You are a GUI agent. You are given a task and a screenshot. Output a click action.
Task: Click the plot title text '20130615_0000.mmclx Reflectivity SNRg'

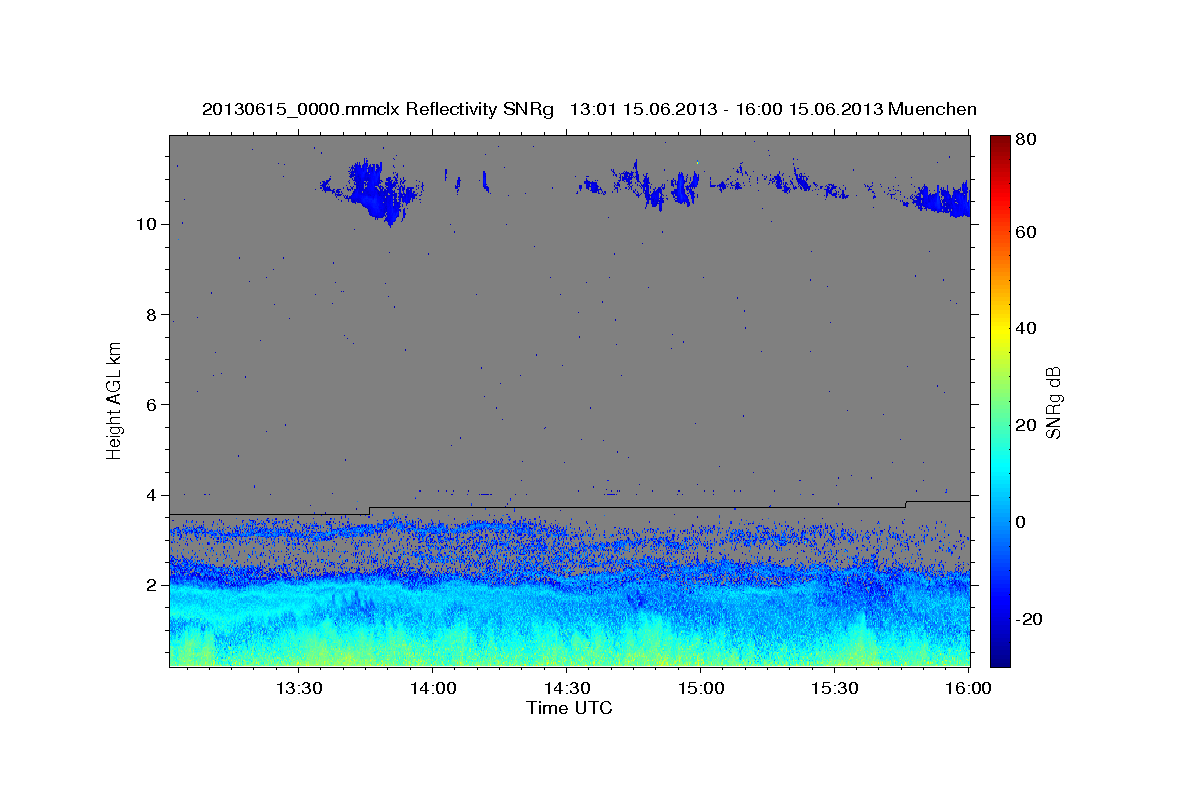[x=378, y=108]
